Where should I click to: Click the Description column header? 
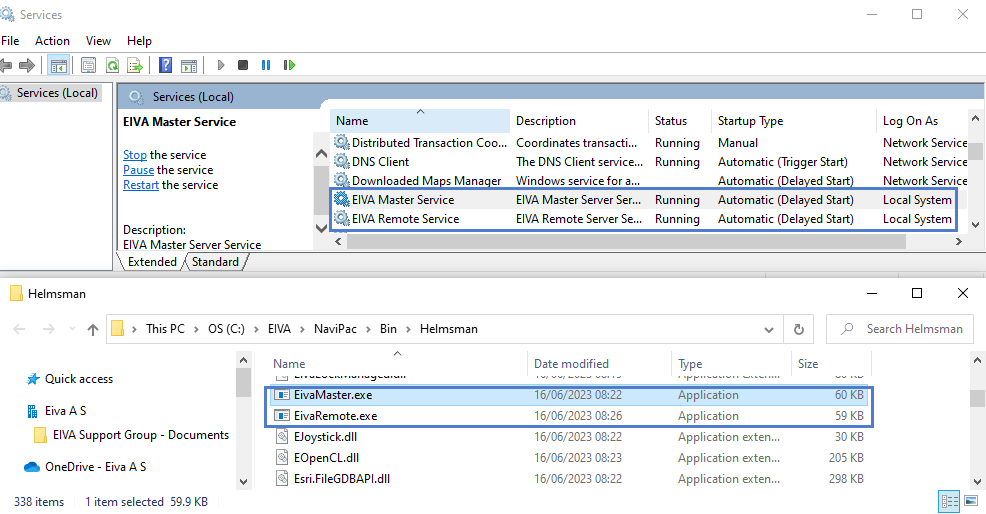pyautogui.click(x=579, y=121)
